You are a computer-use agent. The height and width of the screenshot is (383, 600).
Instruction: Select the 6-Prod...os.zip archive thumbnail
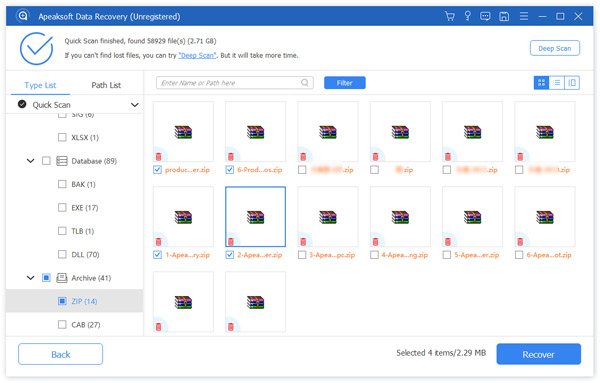255,132
